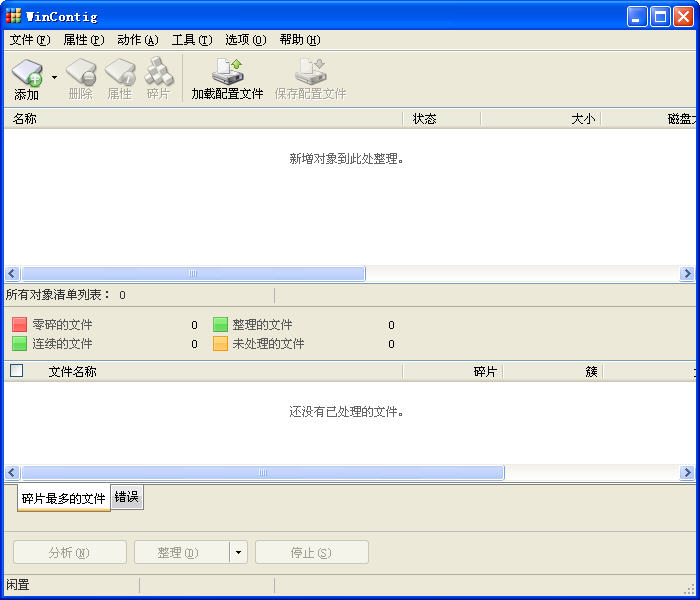This screenshot has height=600, width=700.
Task: Expand the 整理 button dropdown arrow
Action: (238, 553)
